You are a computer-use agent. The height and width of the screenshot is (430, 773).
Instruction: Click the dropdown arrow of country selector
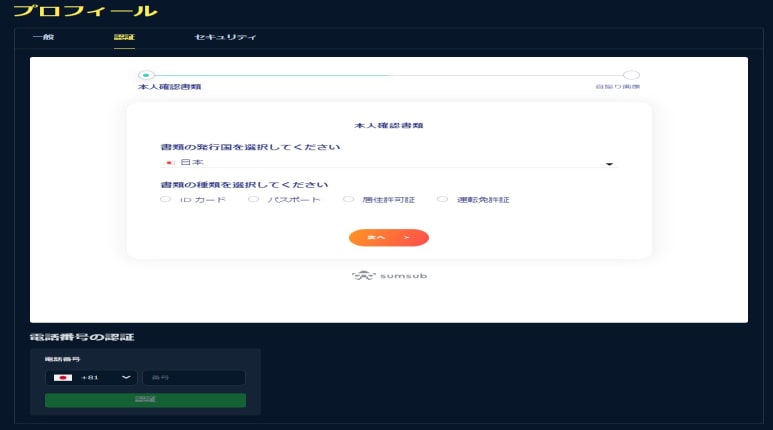(609, 164)
